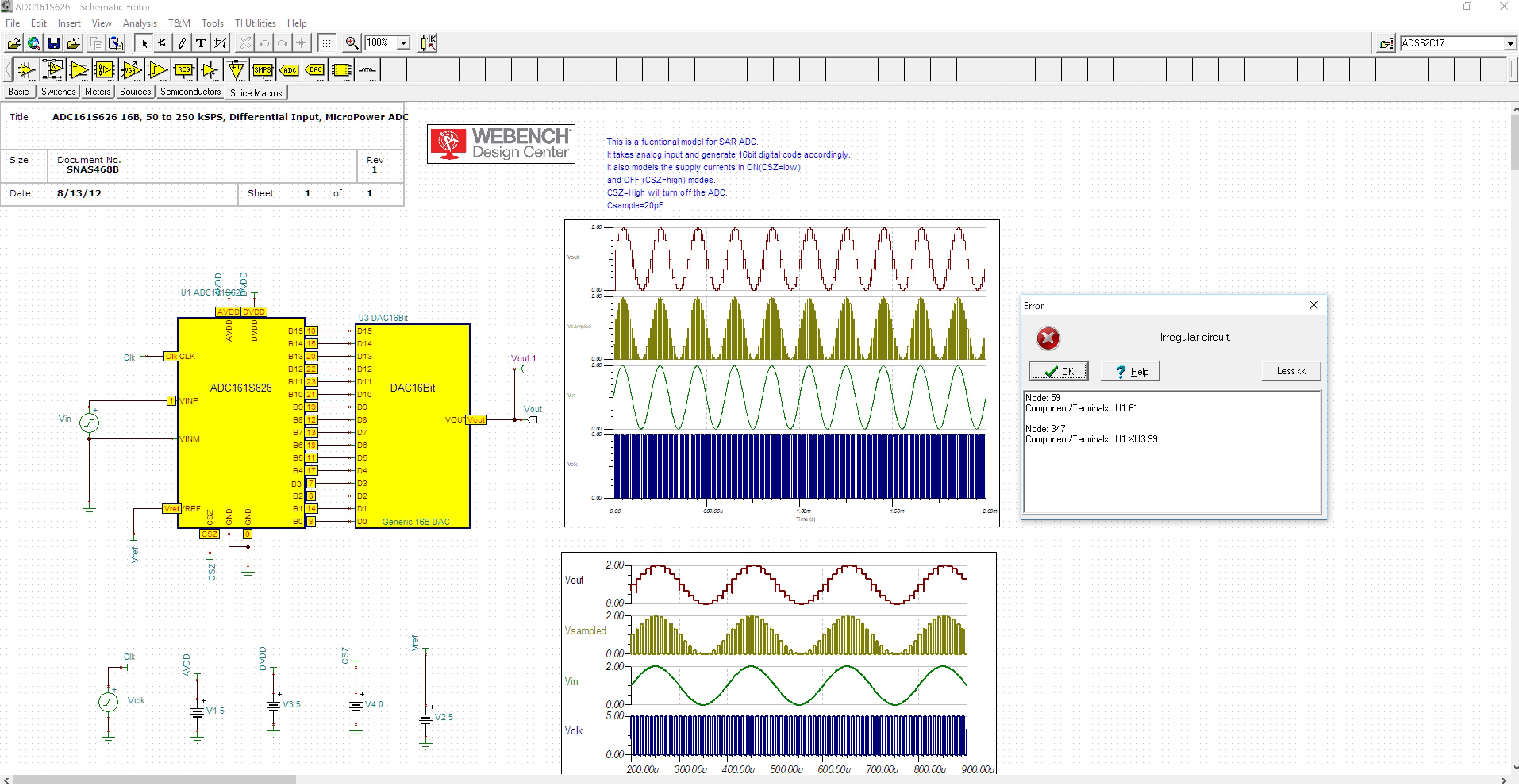Switch to the Basic components tab
1519x784 pixels.
click(18, 91)
